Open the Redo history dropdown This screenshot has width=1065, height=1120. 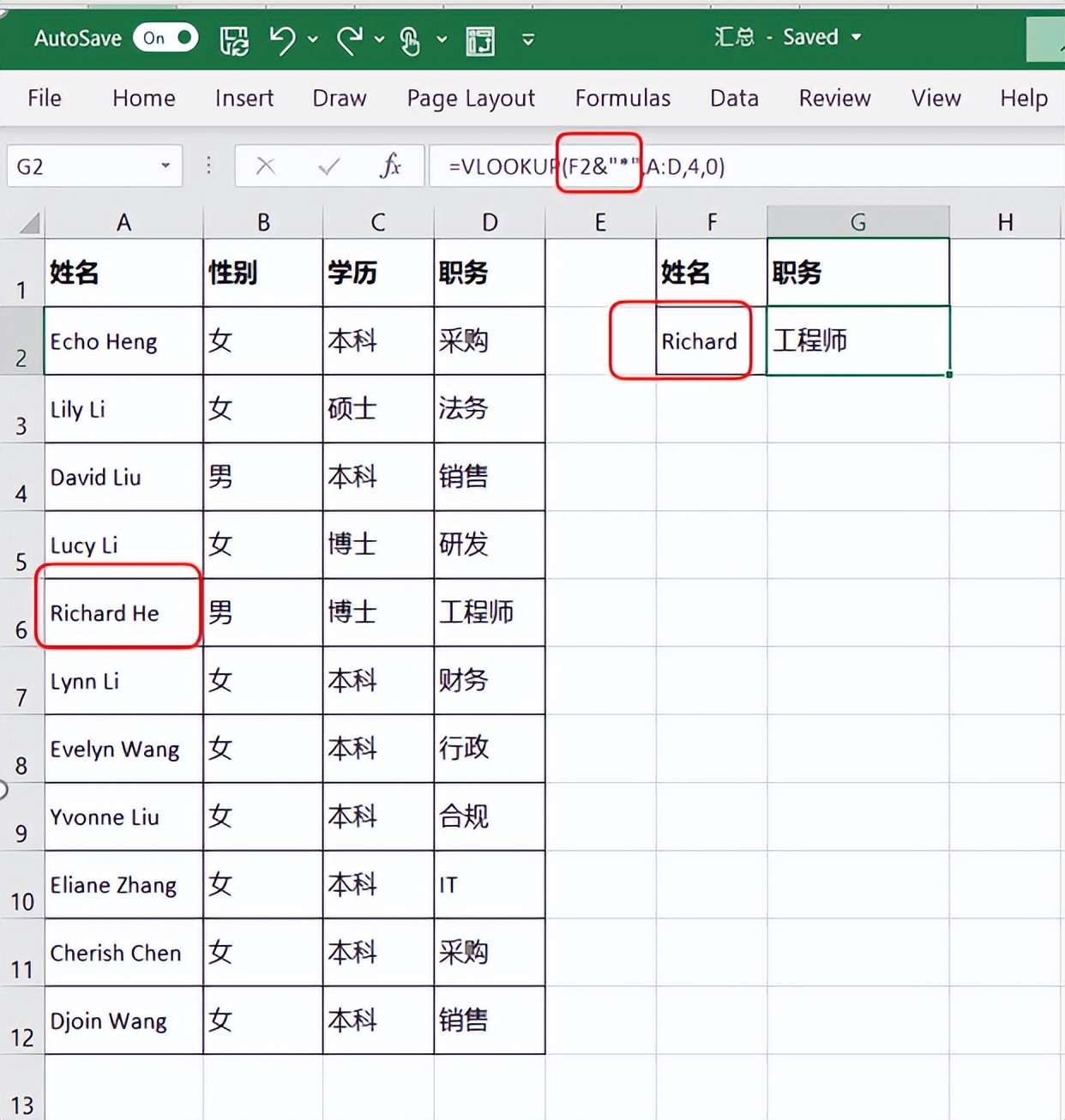[x=379, y=39]
